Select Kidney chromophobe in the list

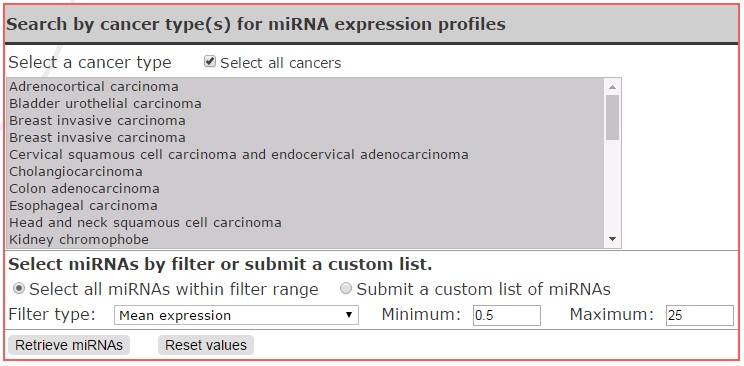click(305, 240)
